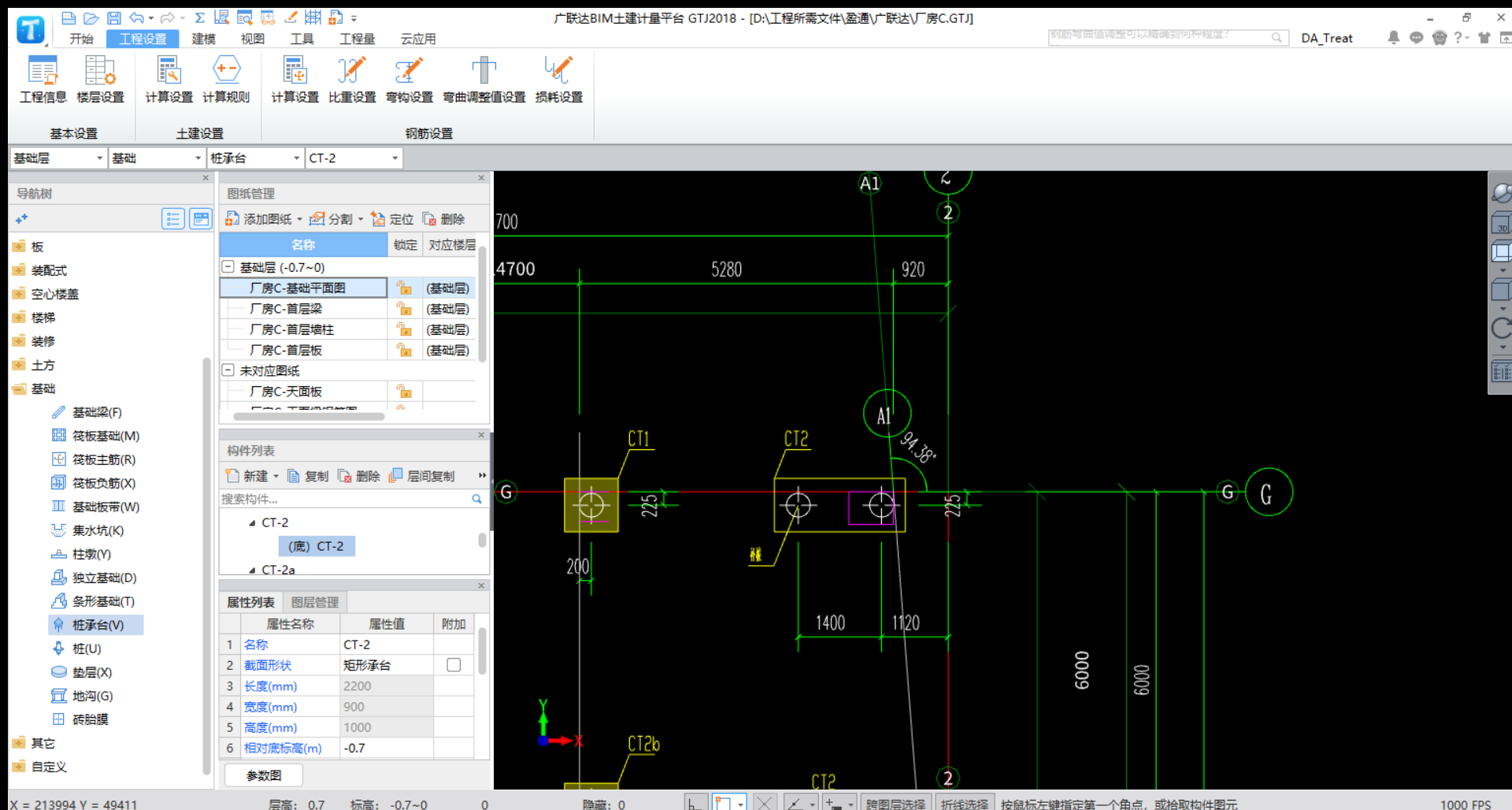The height and width of the screenshot is (810, 1512).
Task: Click the DA_Treat user account name
Action: (x=1327, y=38)
